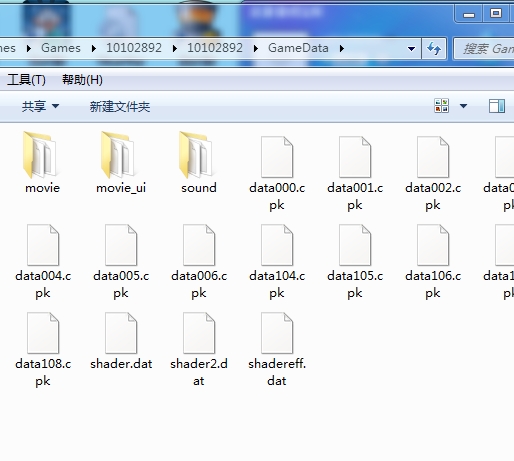Select the shader2.dat file
This screenshot has height=461, width=514.
point(199,349)
